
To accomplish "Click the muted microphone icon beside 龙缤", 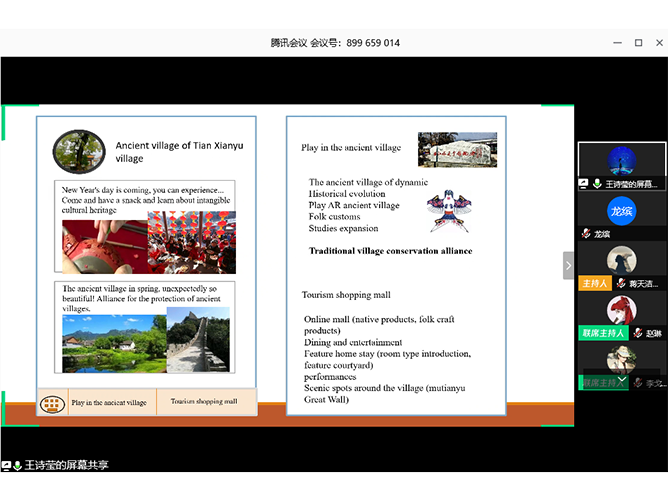I will 586,234.
